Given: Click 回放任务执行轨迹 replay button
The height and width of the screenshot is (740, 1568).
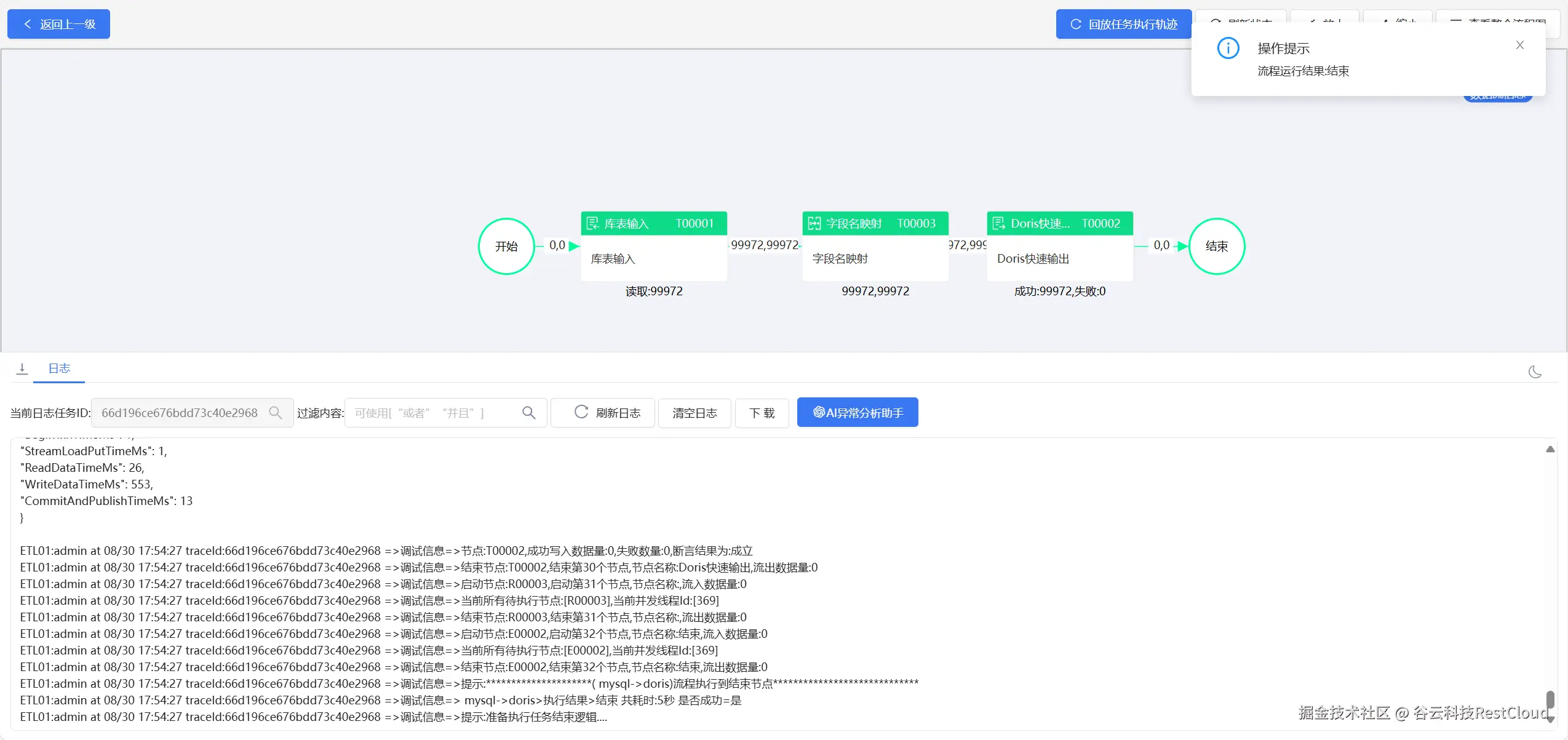Looking at the screenshot, I should [1123, 24].
